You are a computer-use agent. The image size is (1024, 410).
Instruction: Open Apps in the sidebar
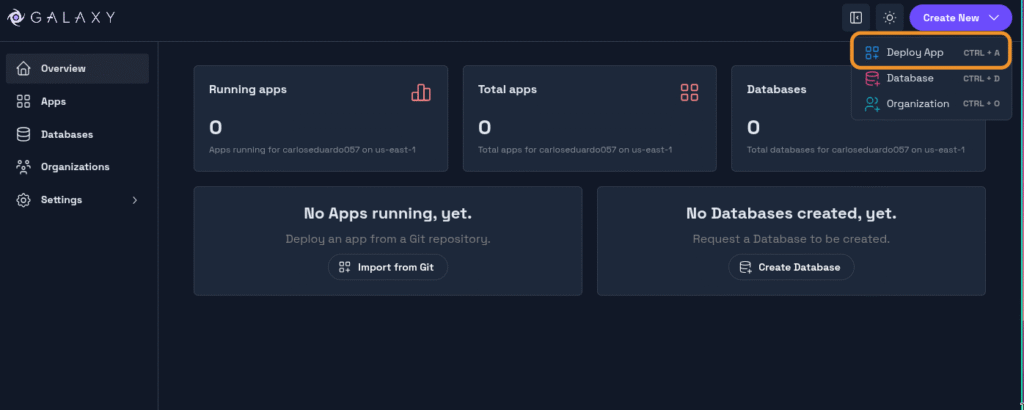point(53,101)
